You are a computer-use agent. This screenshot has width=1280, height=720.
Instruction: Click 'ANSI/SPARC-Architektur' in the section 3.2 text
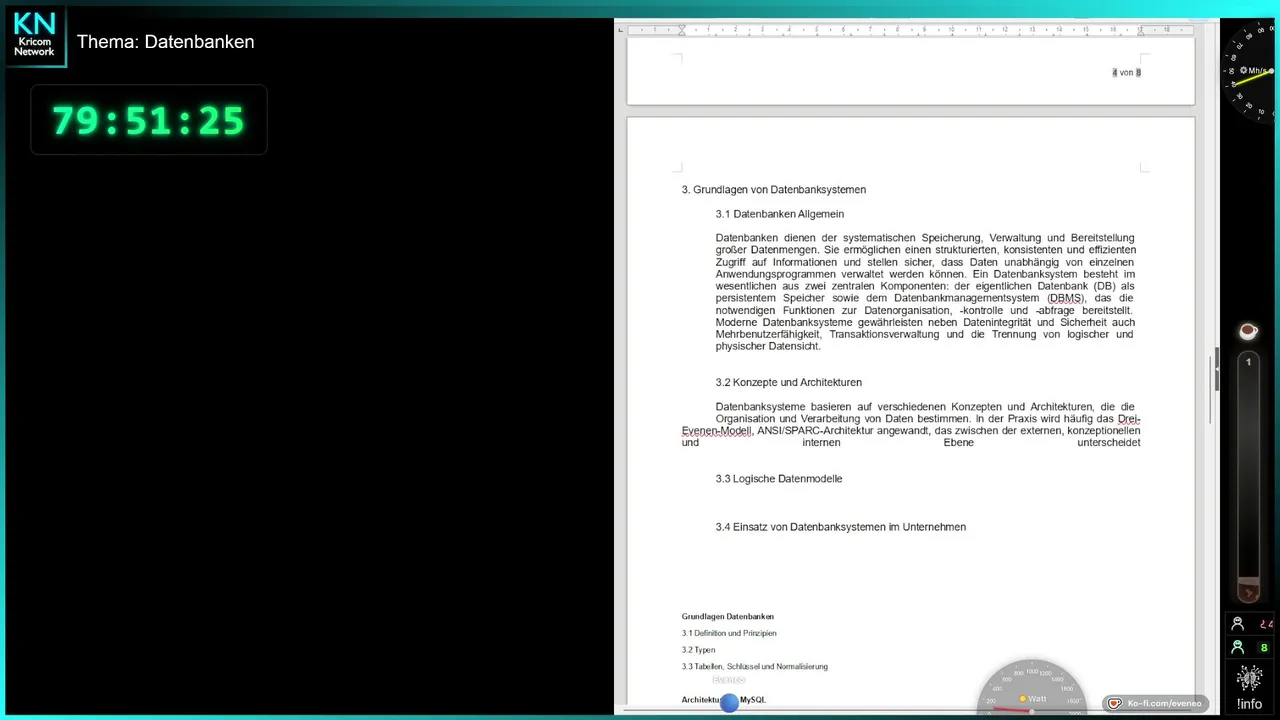point(816,430)
